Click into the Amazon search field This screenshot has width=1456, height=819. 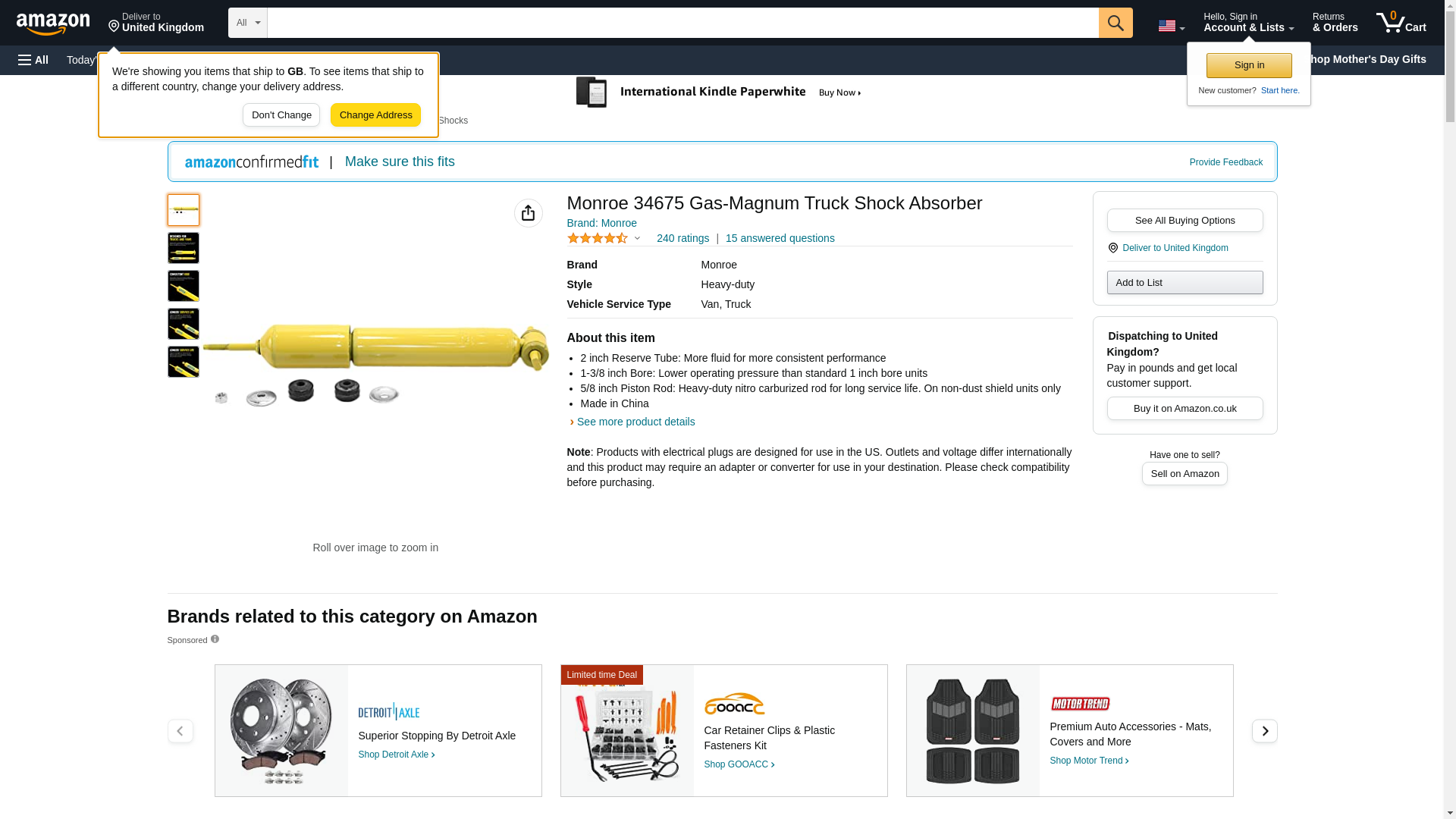tap(682, 23)
